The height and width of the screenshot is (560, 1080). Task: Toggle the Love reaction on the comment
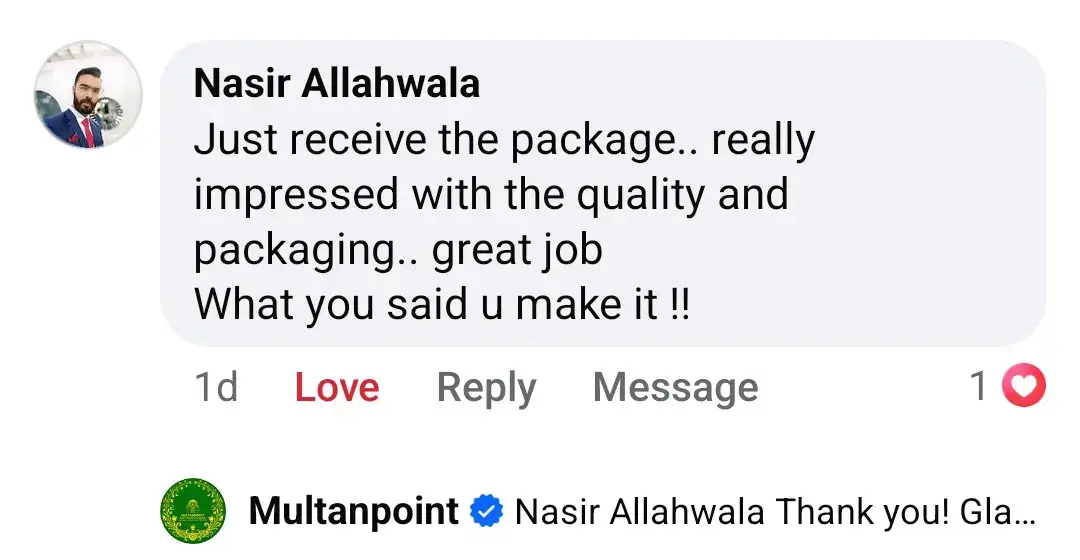(337, 387)
